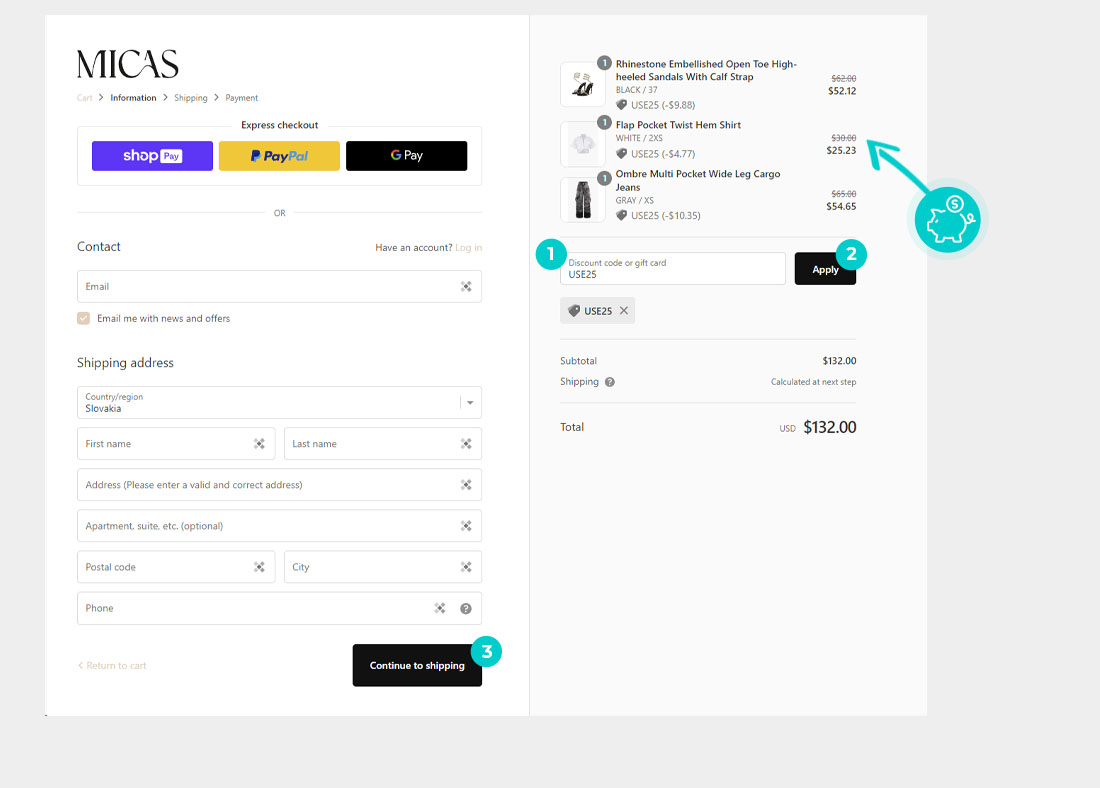The height and width of the screenshot is (788, 1100).
Task: Click the autofill icon in Address field
Action: (466, 485)
